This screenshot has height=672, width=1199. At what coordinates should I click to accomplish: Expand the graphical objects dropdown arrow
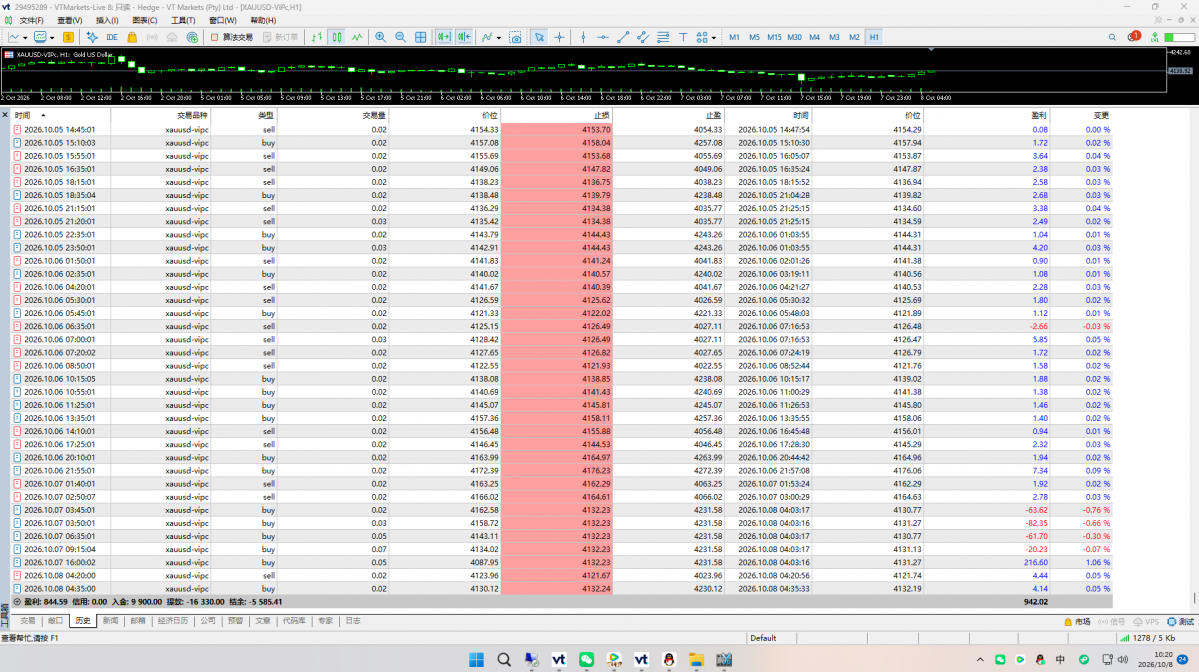point(713,37)
